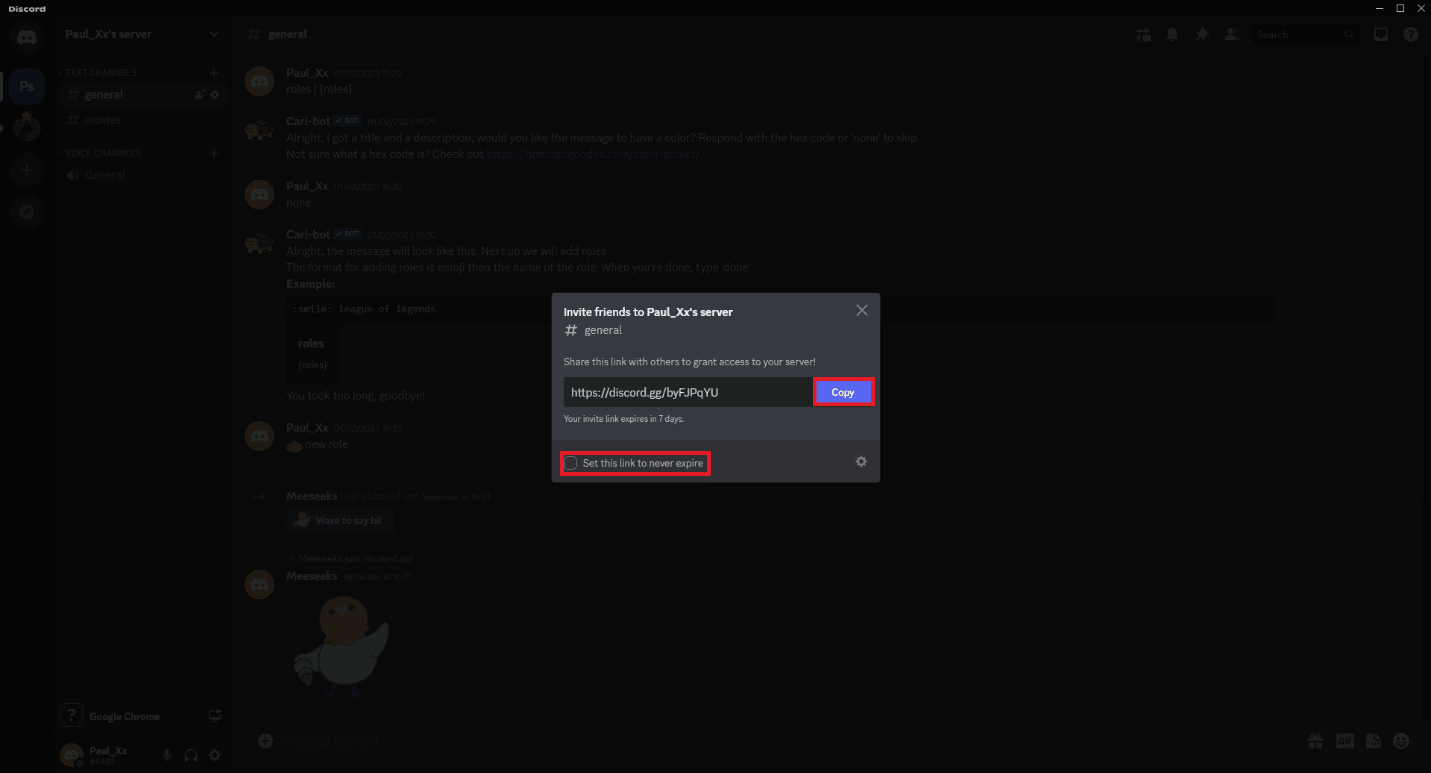
Task: Explore discoverable servers compass icon
Action: point(27,212)
